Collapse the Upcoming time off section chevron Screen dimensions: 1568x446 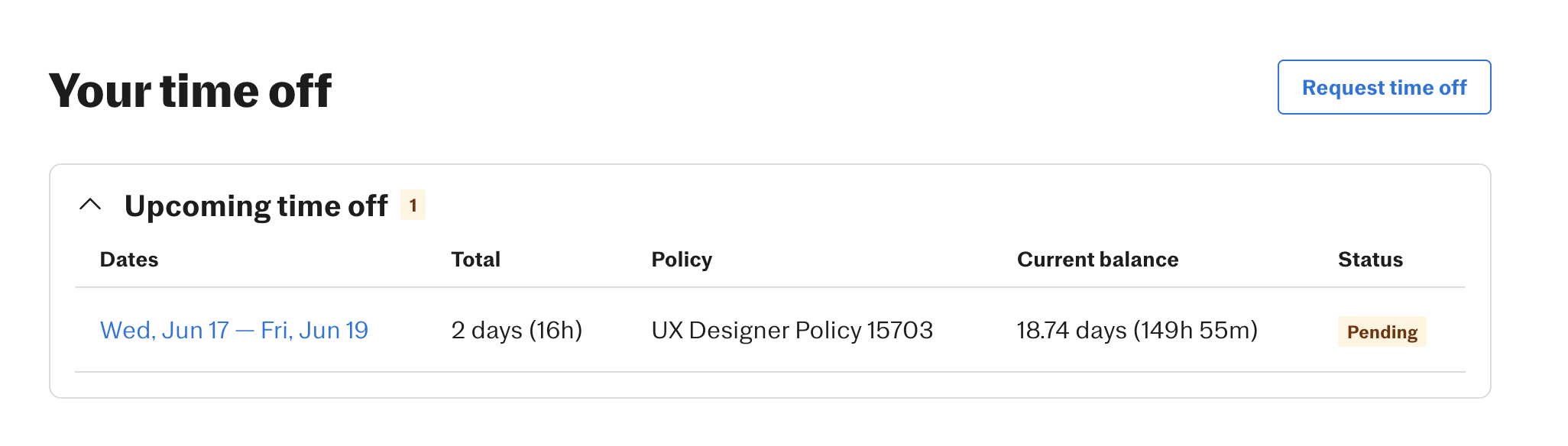[90, 205]
